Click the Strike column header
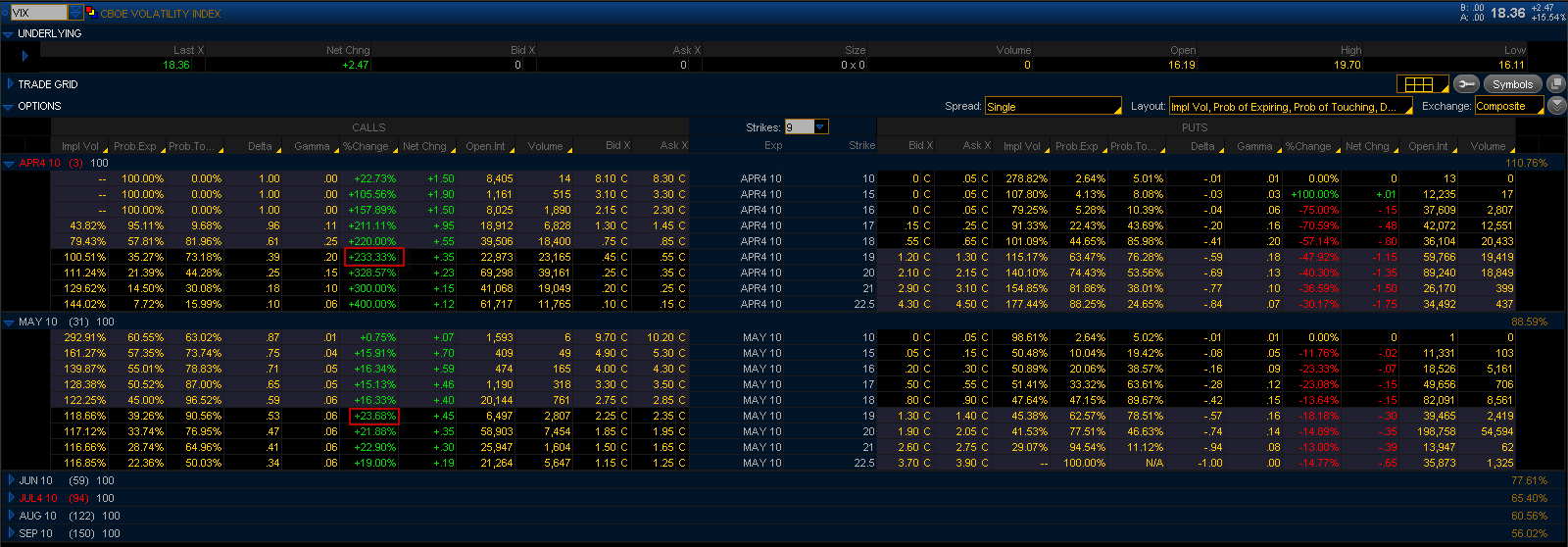Image resolution: width=1568 pixels, height=547 pixels. pyautogui.click(x=861, y=146)
